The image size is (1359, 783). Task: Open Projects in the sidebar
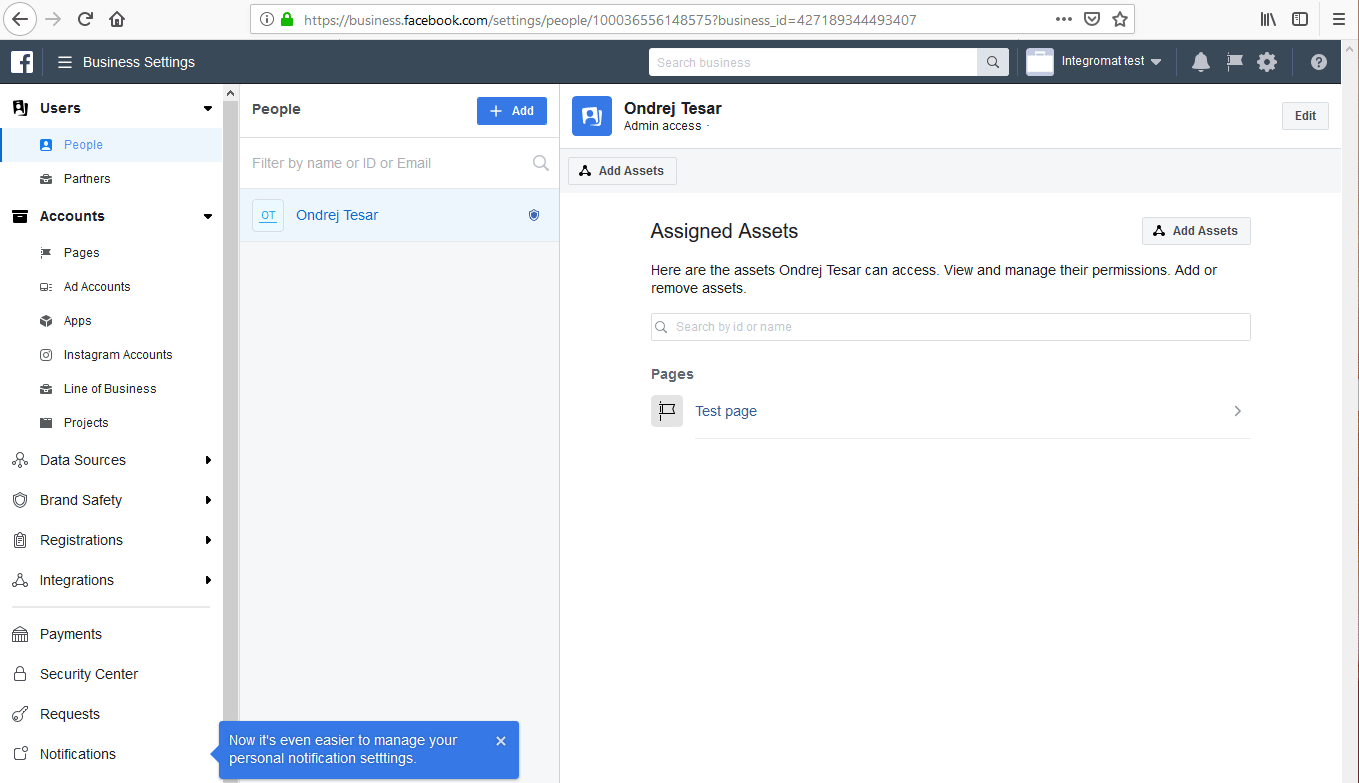coord(86,423)
